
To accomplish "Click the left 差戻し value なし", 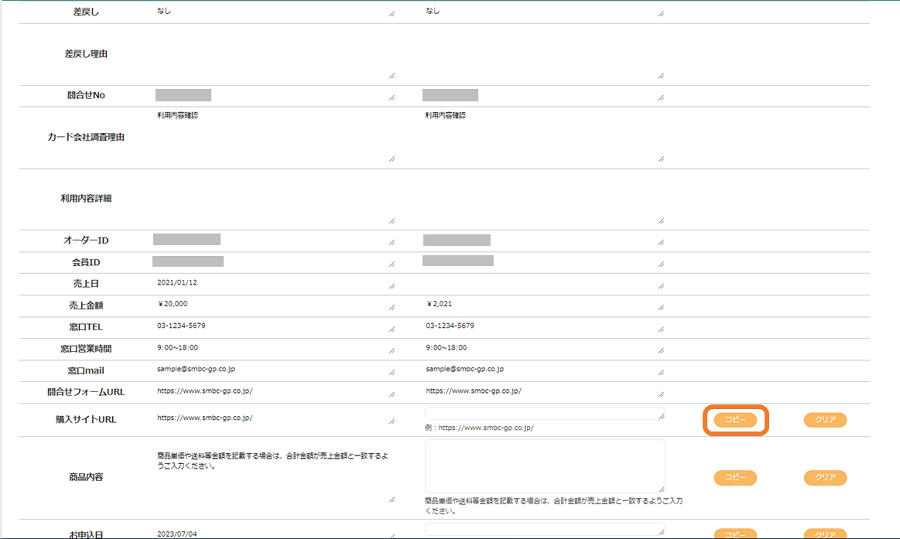I will point(164,11).
